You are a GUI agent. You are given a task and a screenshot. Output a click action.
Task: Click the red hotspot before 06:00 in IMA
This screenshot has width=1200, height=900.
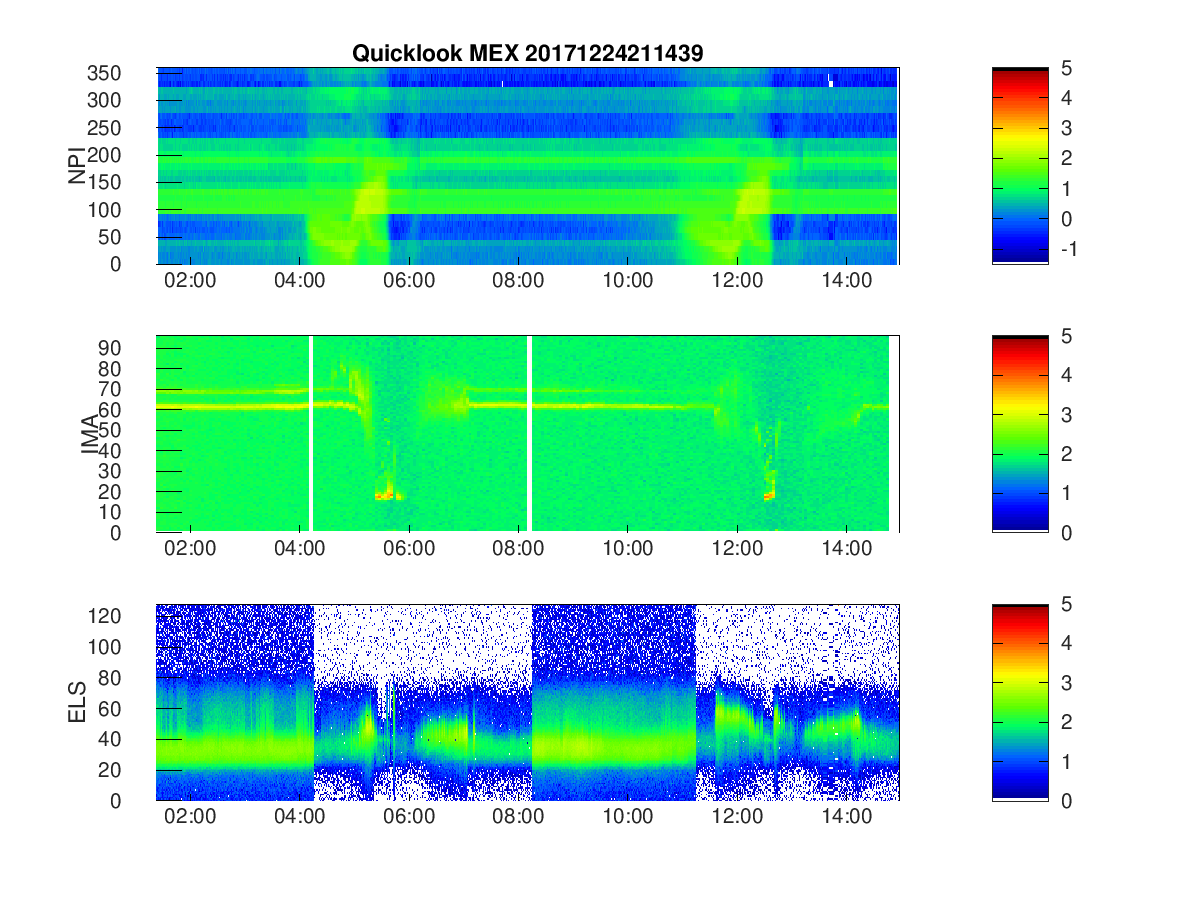386,495
